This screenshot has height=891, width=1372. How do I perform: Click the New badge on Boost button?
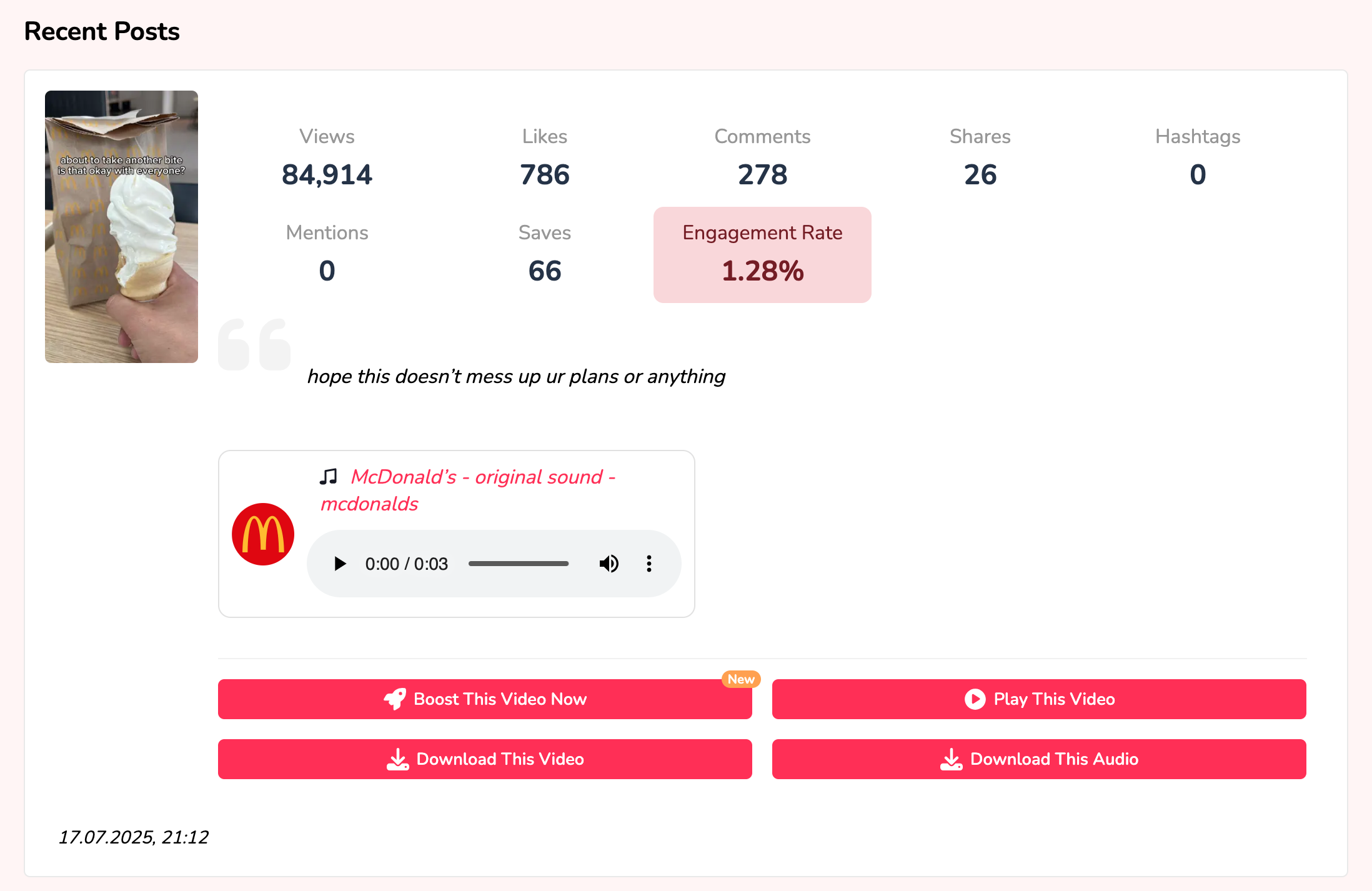(741, 679)
